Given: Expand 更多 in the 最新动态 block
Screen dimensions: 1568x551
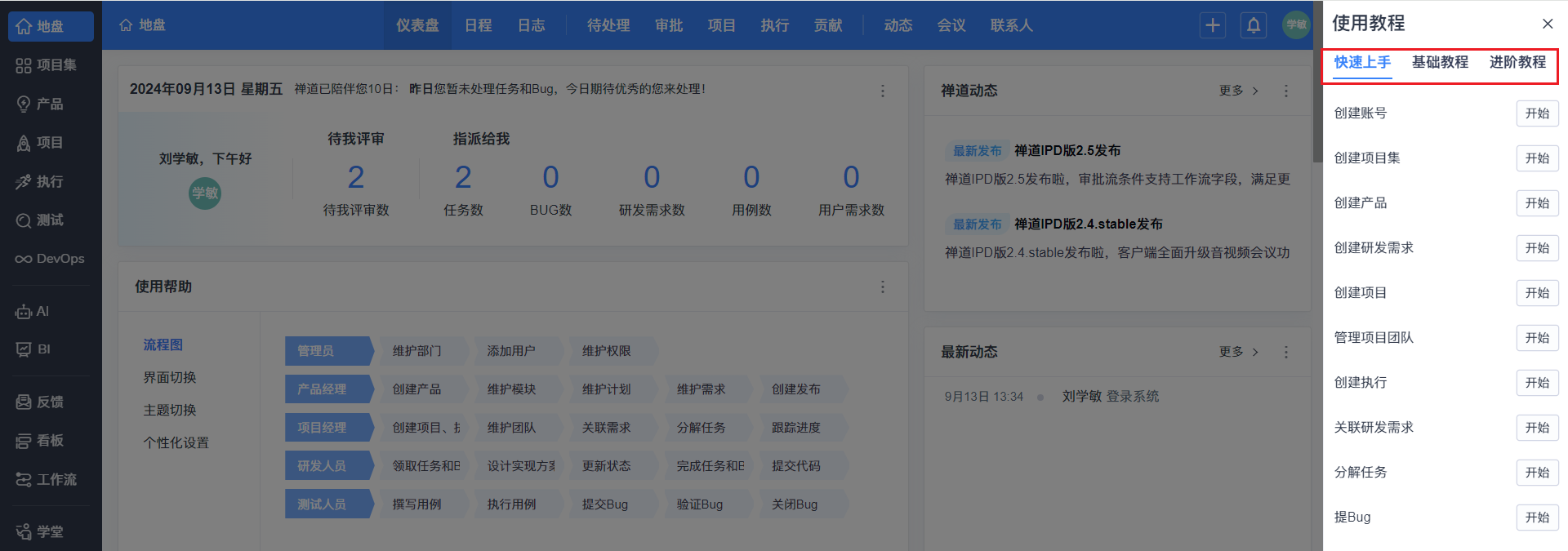Looking at the screenshot, I should tap(1238, 352).
